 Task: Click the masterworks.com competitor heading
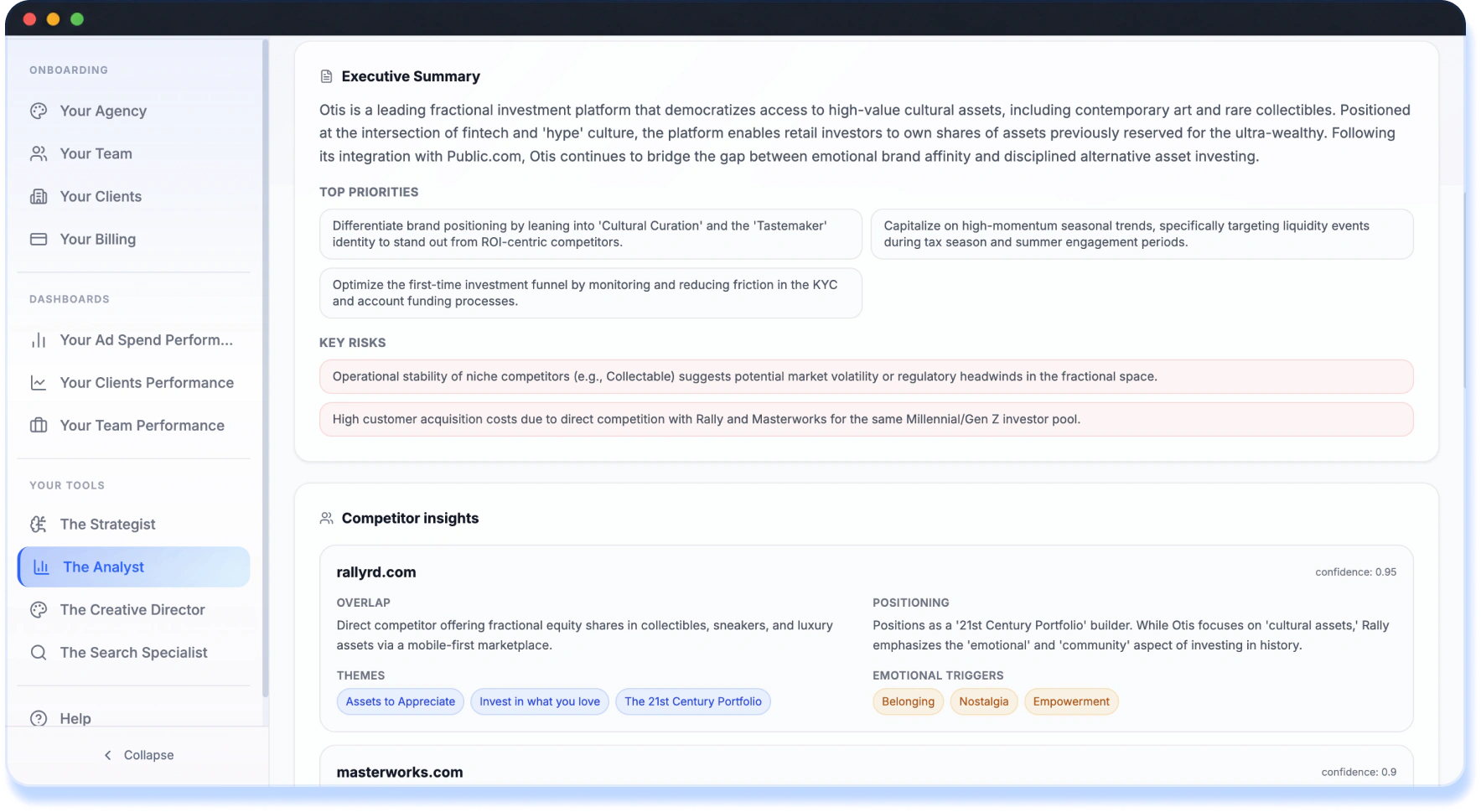coord(400,772)
